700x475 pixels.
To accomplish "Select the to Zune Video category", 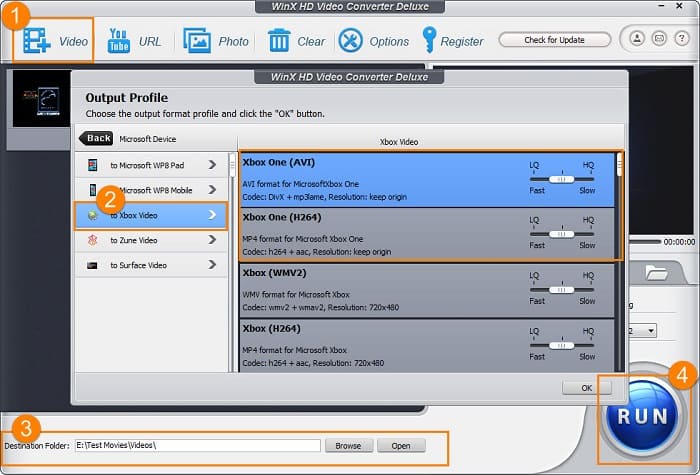I will pos(151,240).
